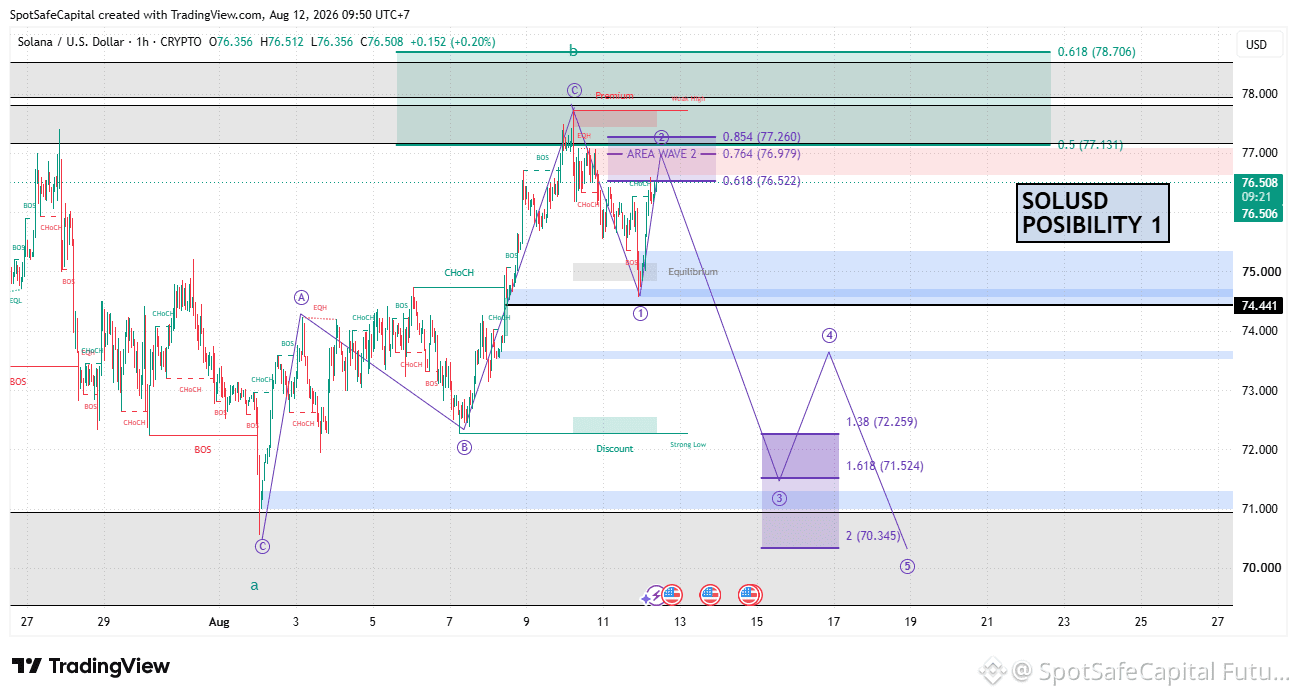The height and width of the screenshot is (696, 1297).
Task: Click the 76.506 price tag
Action: (x=1258, y=214)
